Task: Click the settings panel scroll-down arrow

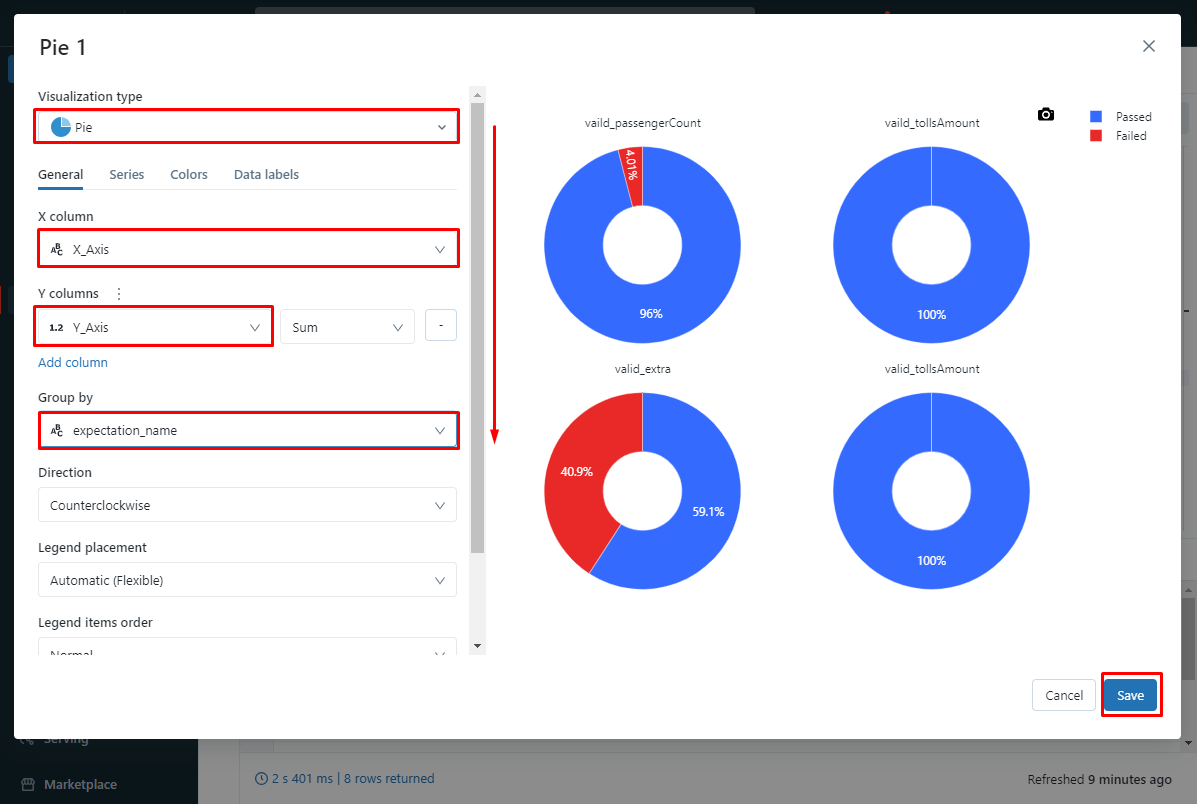Action: click(x=478, y=646)
